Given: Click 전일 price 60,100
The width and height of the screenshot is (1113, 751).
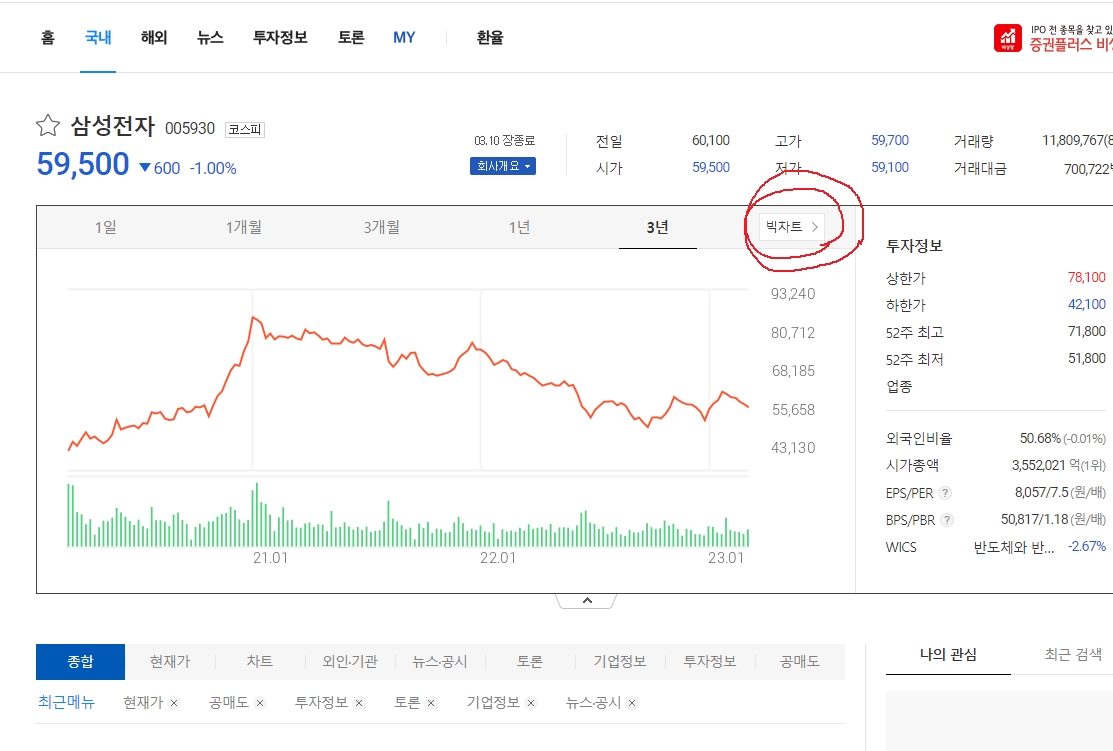Looking at the screenshot, I should click(711, 141).
